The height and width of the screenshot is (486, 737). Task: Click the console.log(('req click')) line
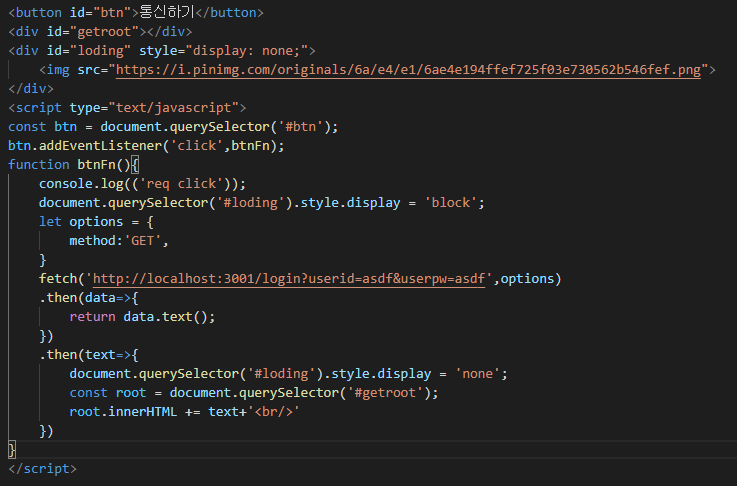(x=142, y=184)
